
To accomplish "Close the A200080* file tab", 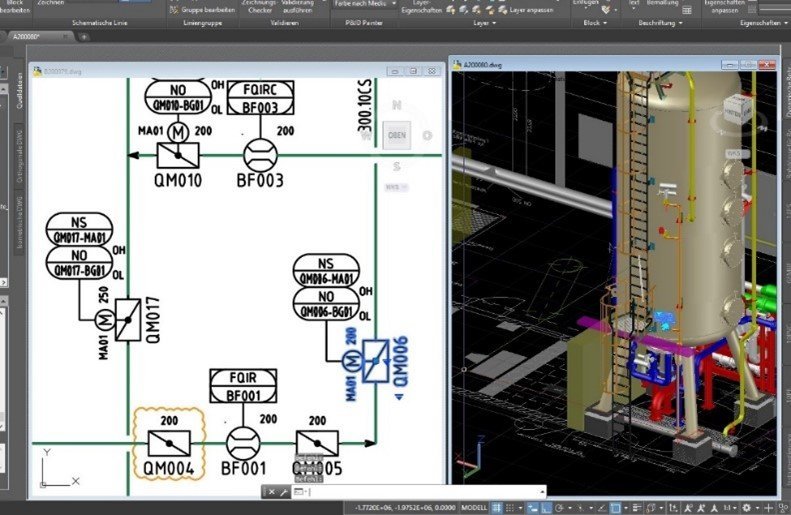I will [65, 37].
